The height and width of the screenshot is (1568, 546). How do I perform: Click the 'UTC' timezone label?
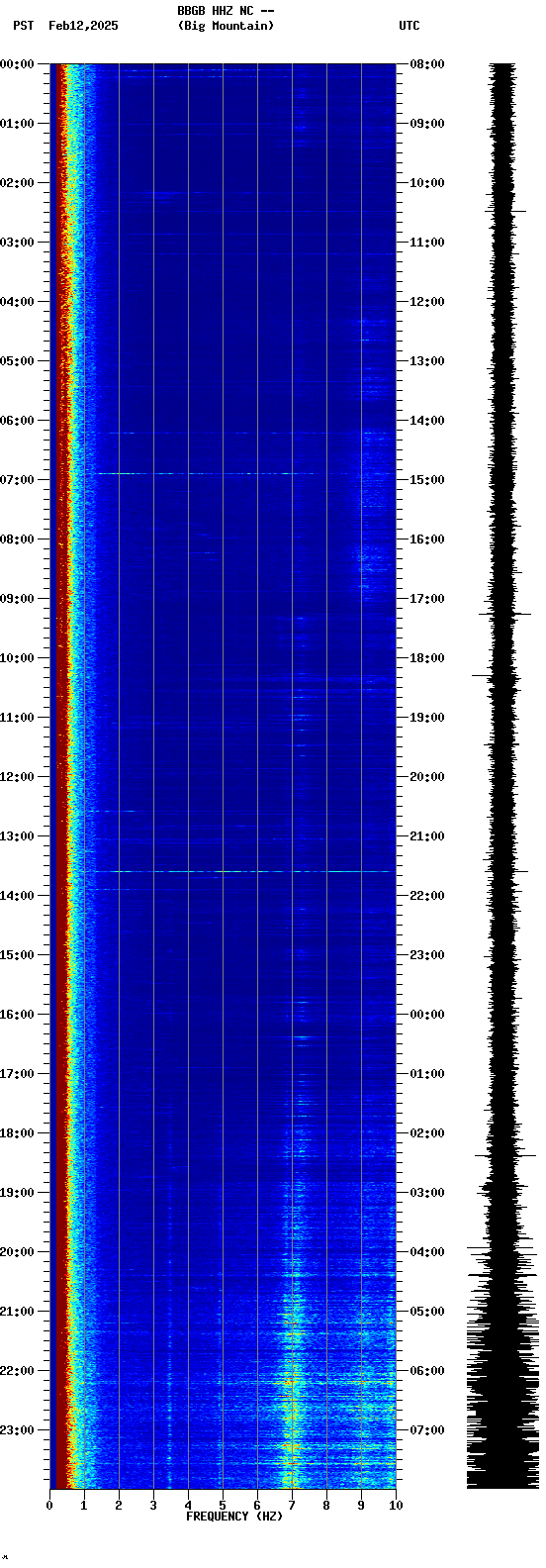pos(409,26)
